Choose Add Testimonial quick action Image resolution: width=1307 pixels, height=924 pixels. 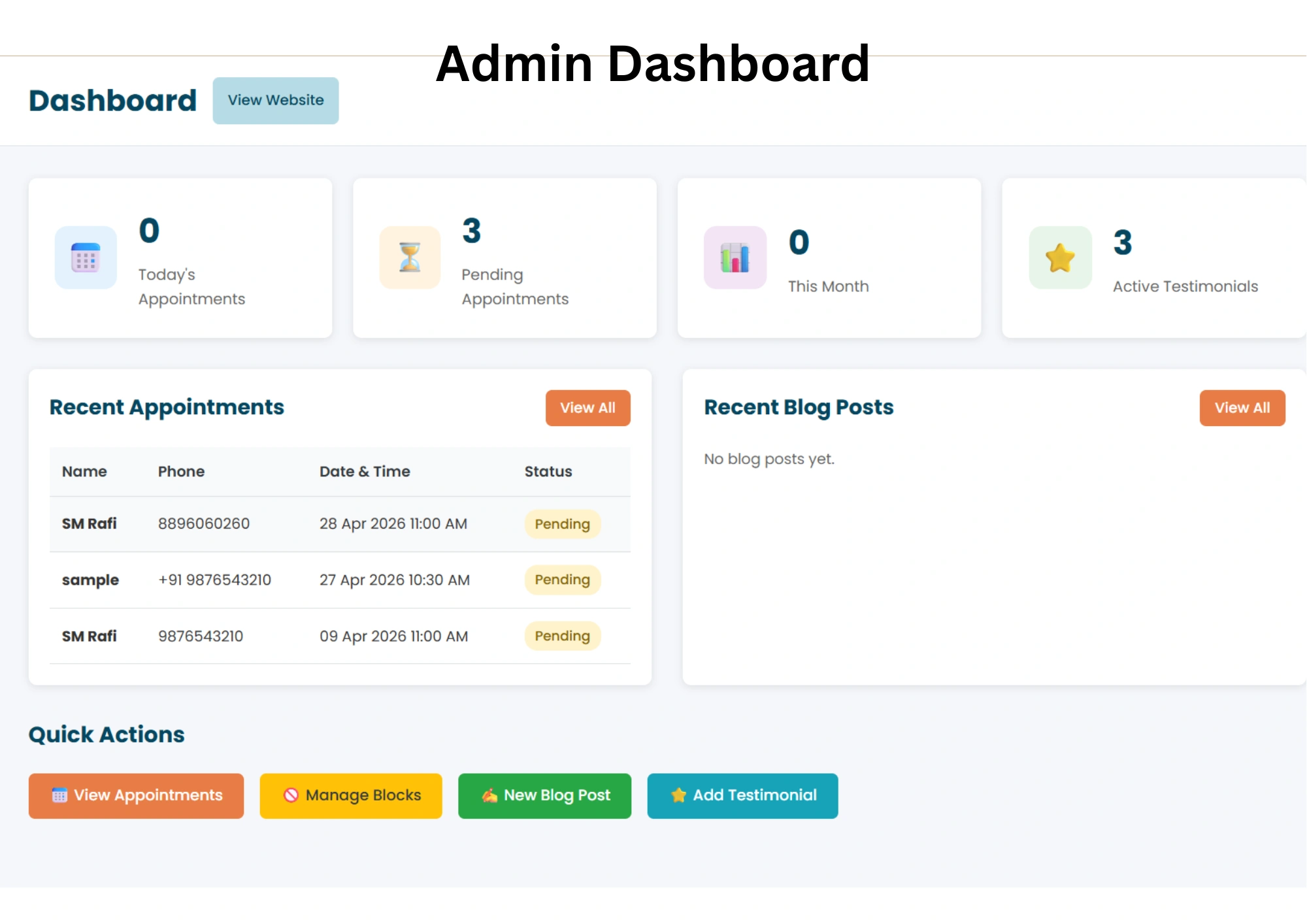click(743, 796)
